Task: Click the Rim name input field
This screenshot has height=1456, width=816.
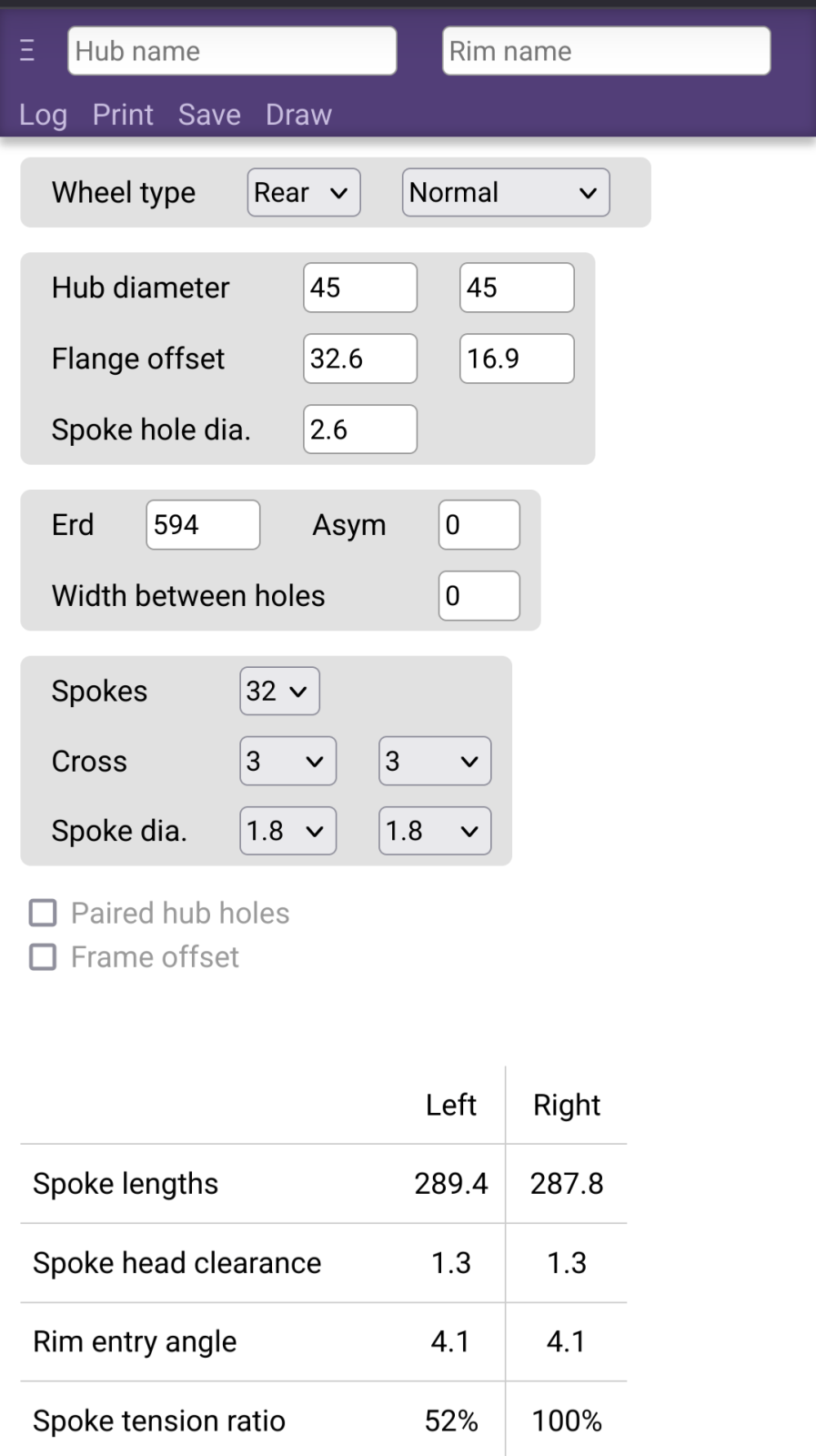Action: click(606, 51)
